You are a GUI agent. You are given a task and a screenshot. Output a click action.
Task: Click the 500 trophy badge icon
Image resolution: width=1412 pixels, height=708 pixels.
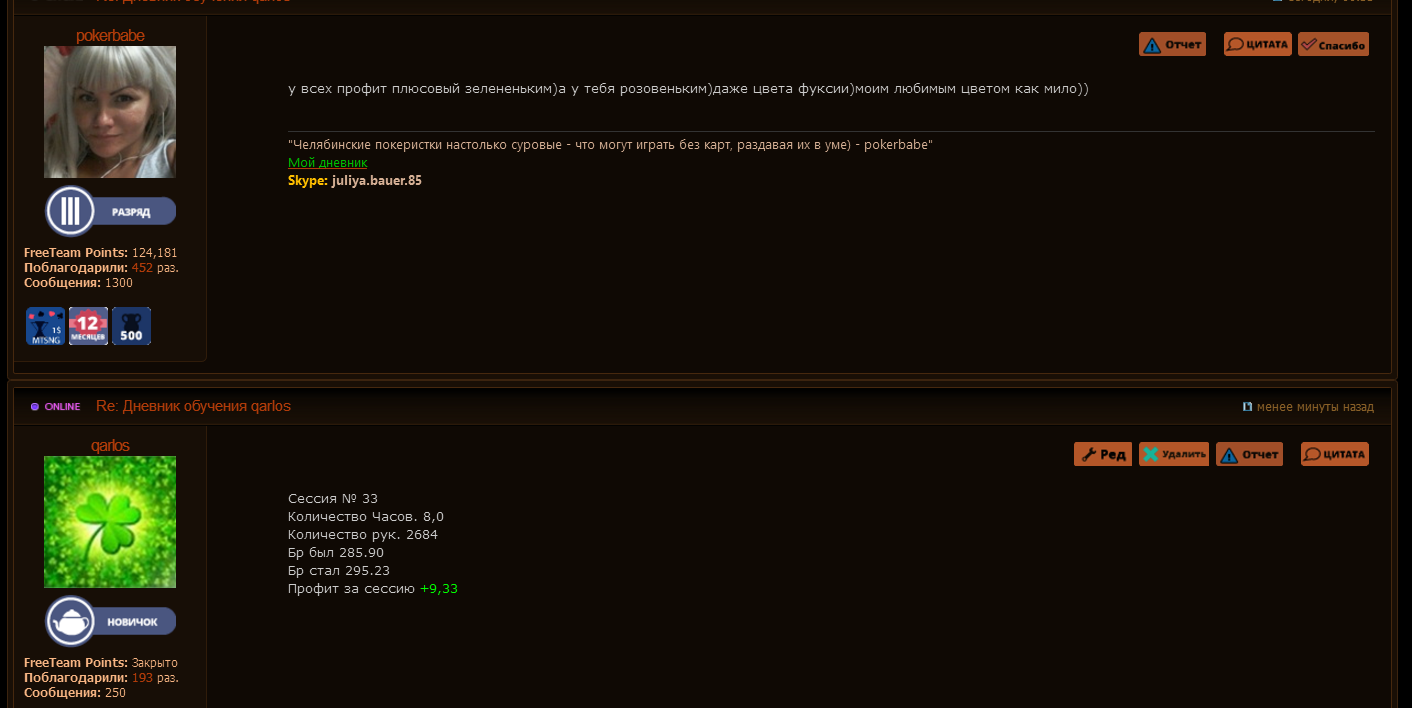tap(131, 326)
